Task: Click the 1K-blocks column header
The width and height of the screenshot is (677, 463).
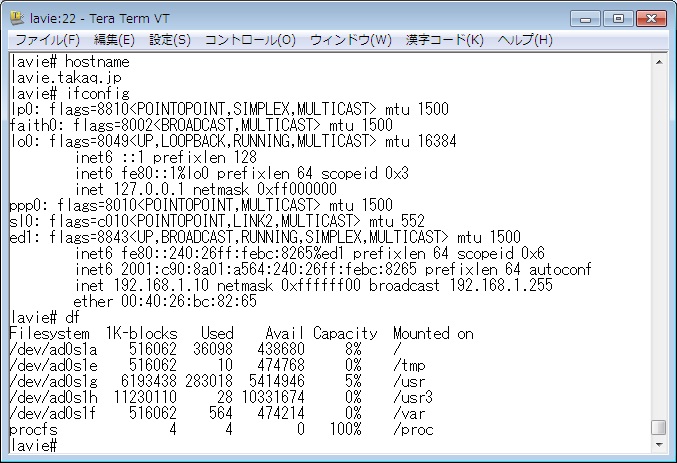Action: pyautogui.click(x=142, y=333)
